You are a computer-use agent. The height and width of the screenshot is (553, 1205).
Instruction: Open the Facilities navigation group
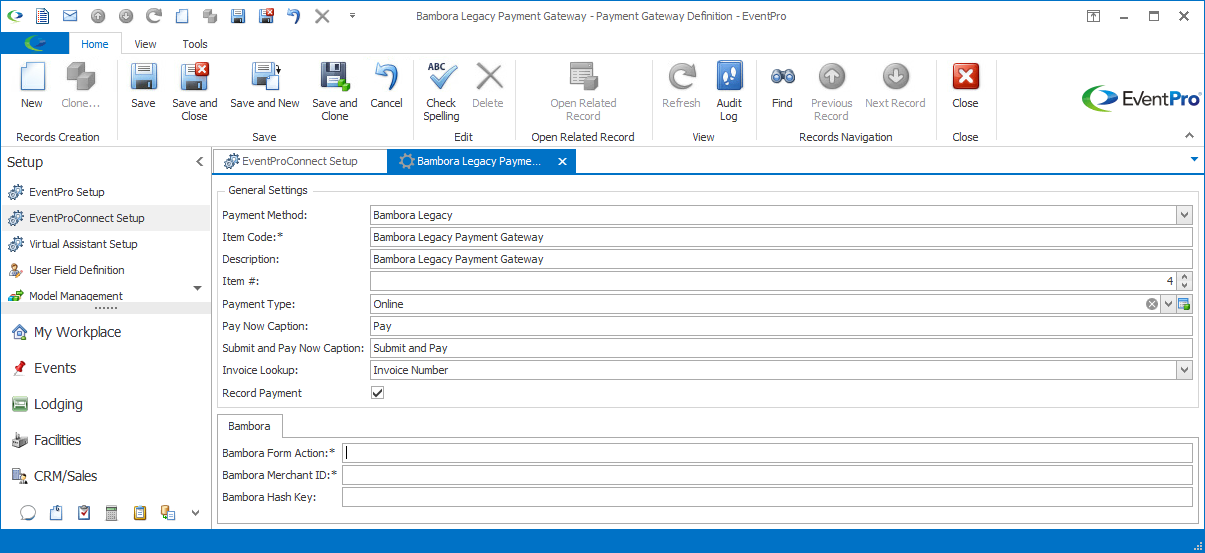tap(106, 440)
